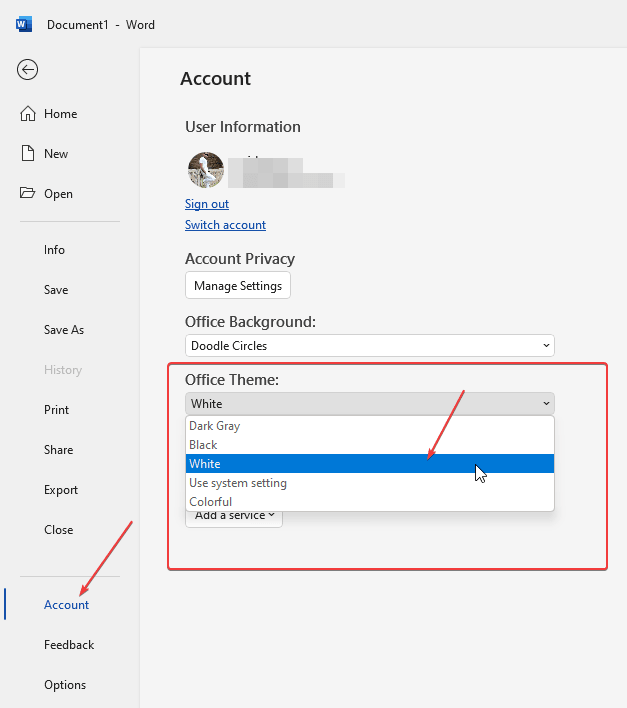Screen dimensions: 627x708
Task: Open the Info tab
Action: click(54, 250)
